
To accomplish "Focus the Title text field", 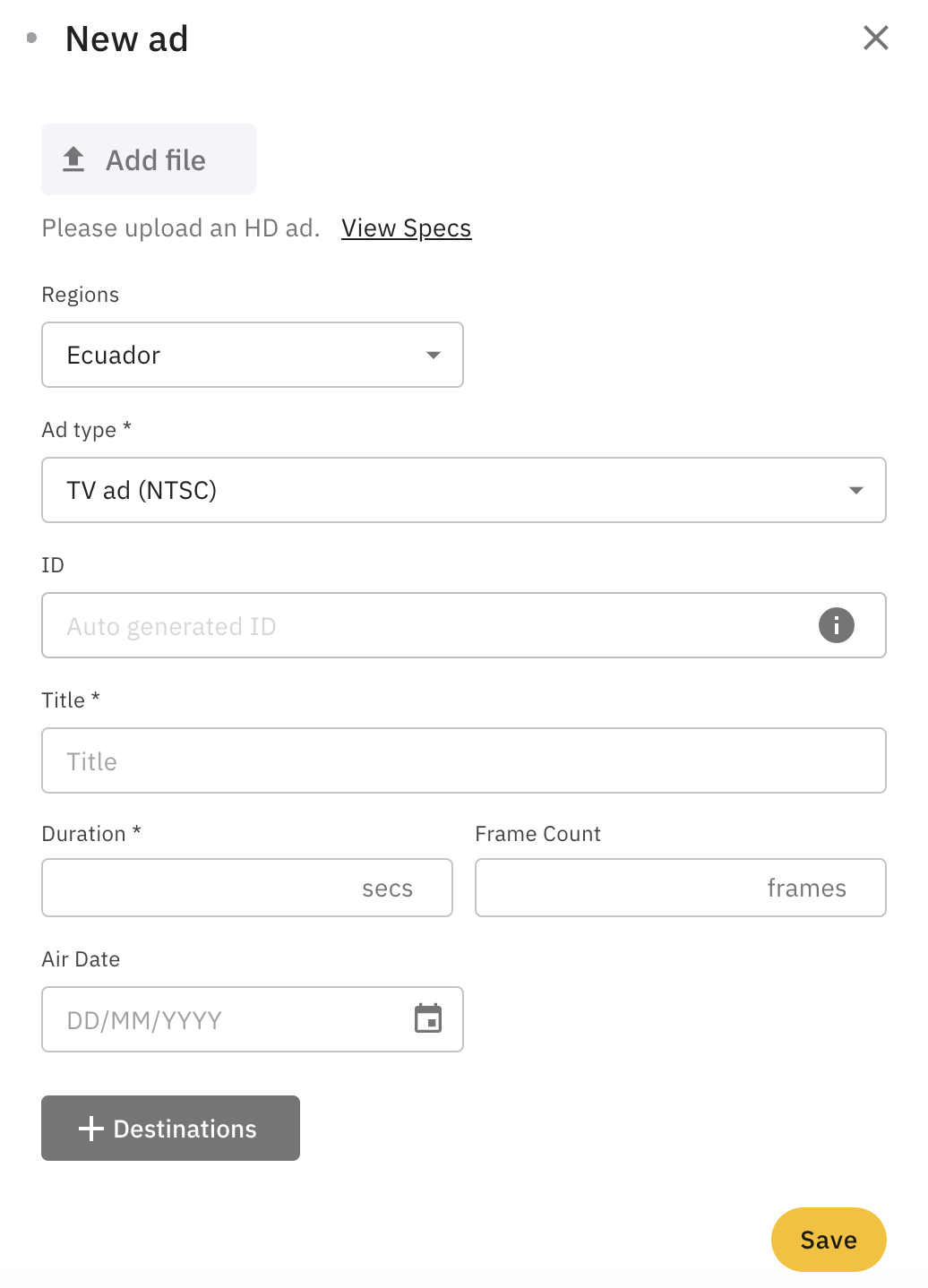I will [463, 760].
